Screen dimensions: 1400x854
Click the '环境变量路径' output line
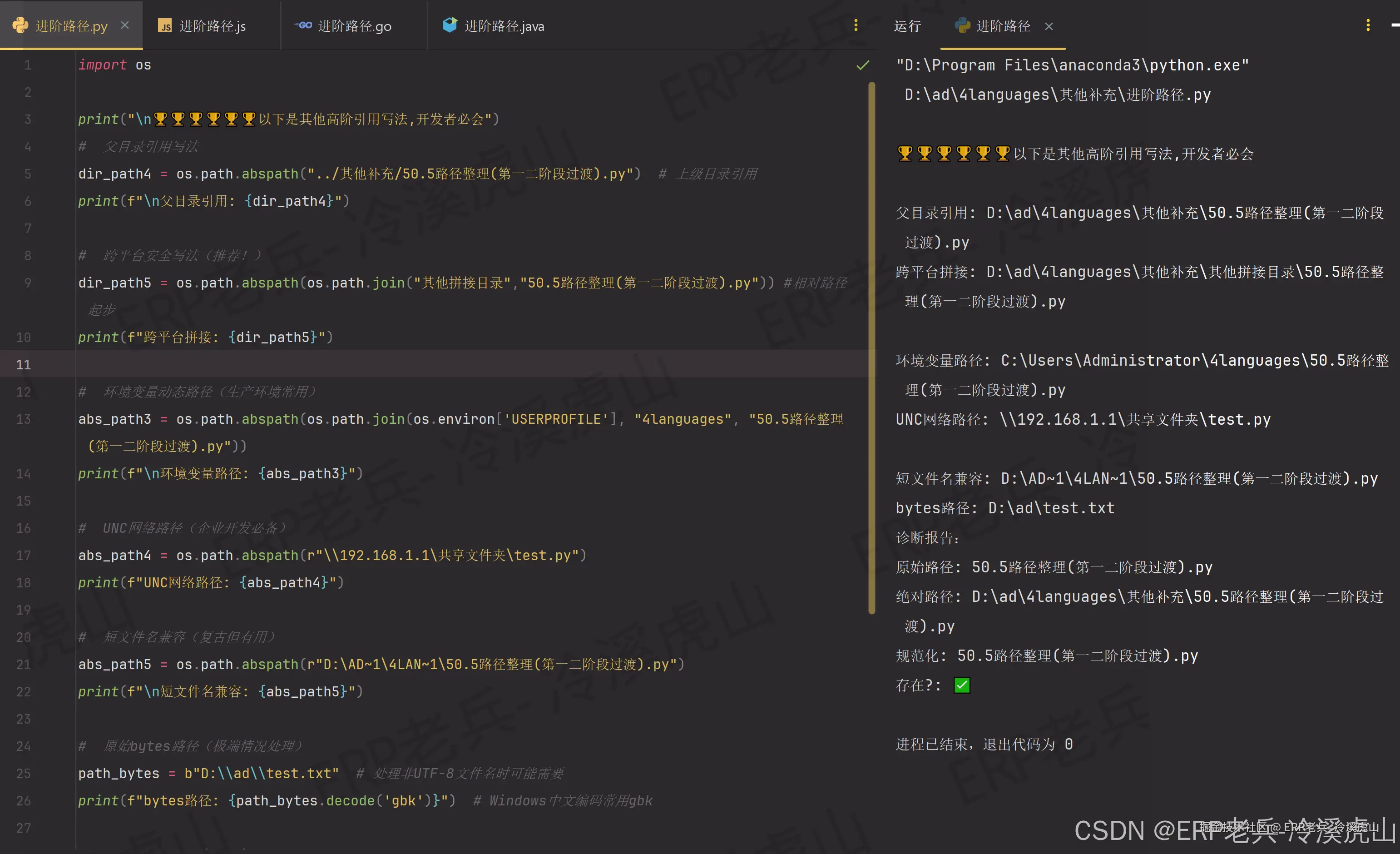coord(1142,376)
